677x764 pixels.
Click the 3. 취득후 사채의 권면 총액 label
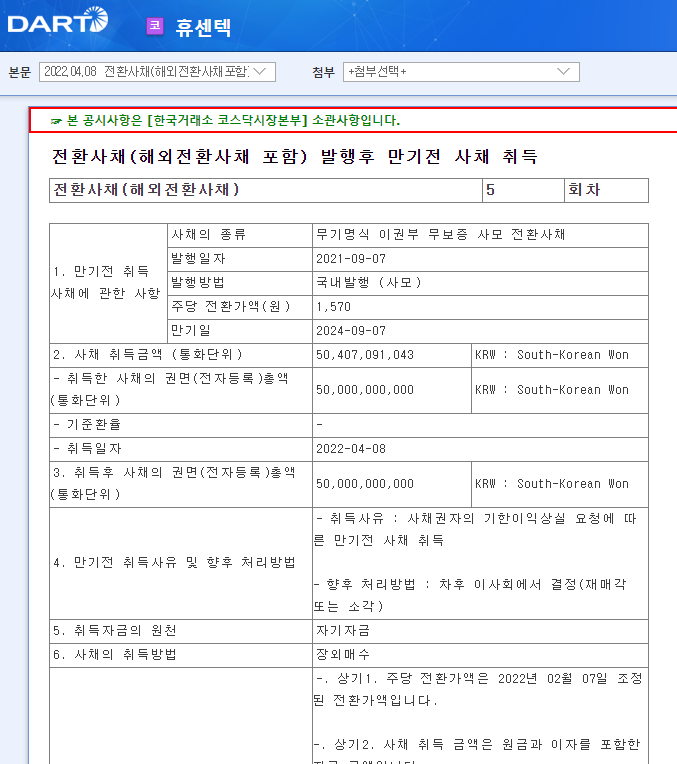click(174, 484)
